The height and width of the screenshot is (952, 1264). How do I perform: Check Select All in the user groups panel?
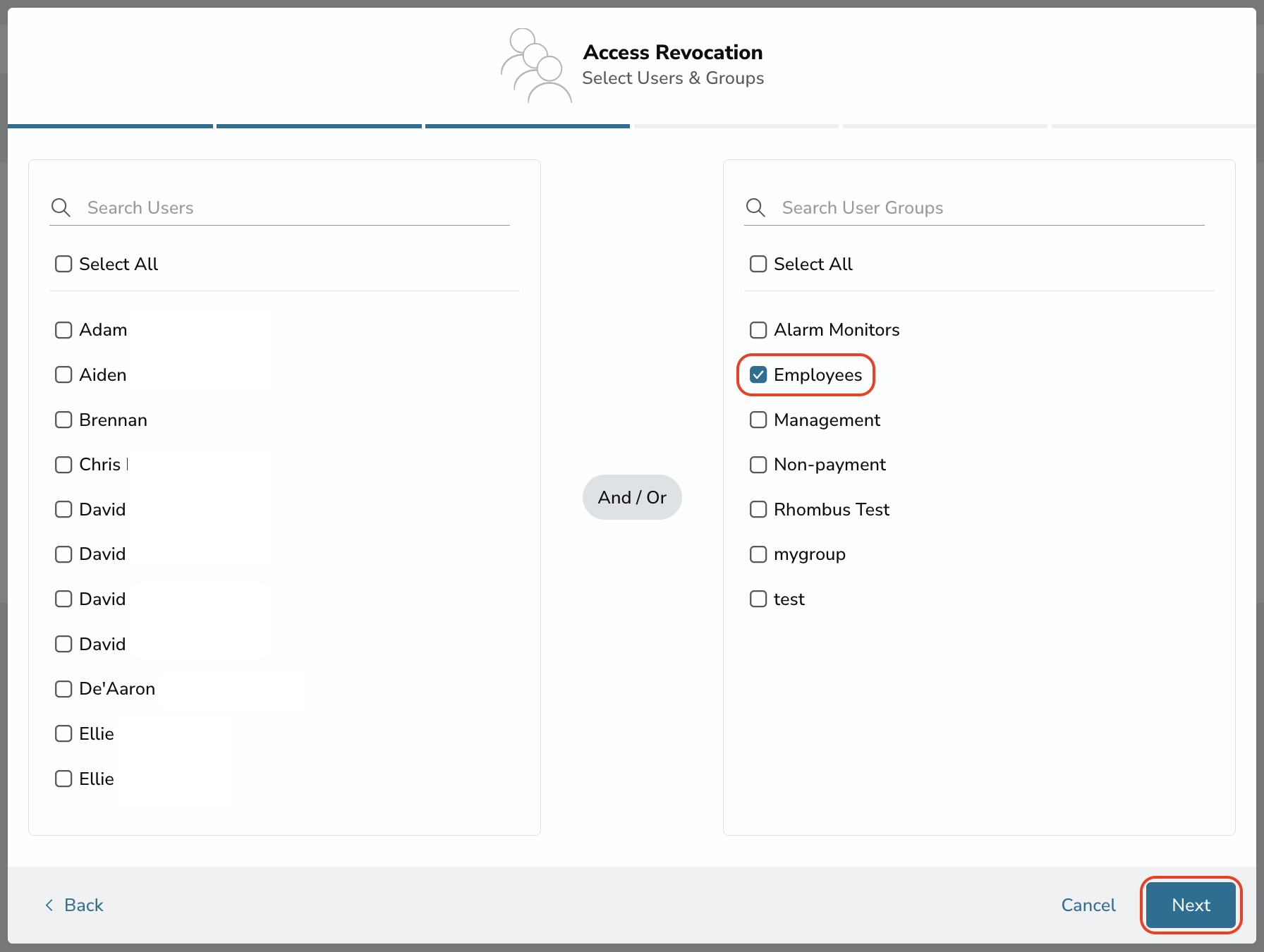point(758,264)
